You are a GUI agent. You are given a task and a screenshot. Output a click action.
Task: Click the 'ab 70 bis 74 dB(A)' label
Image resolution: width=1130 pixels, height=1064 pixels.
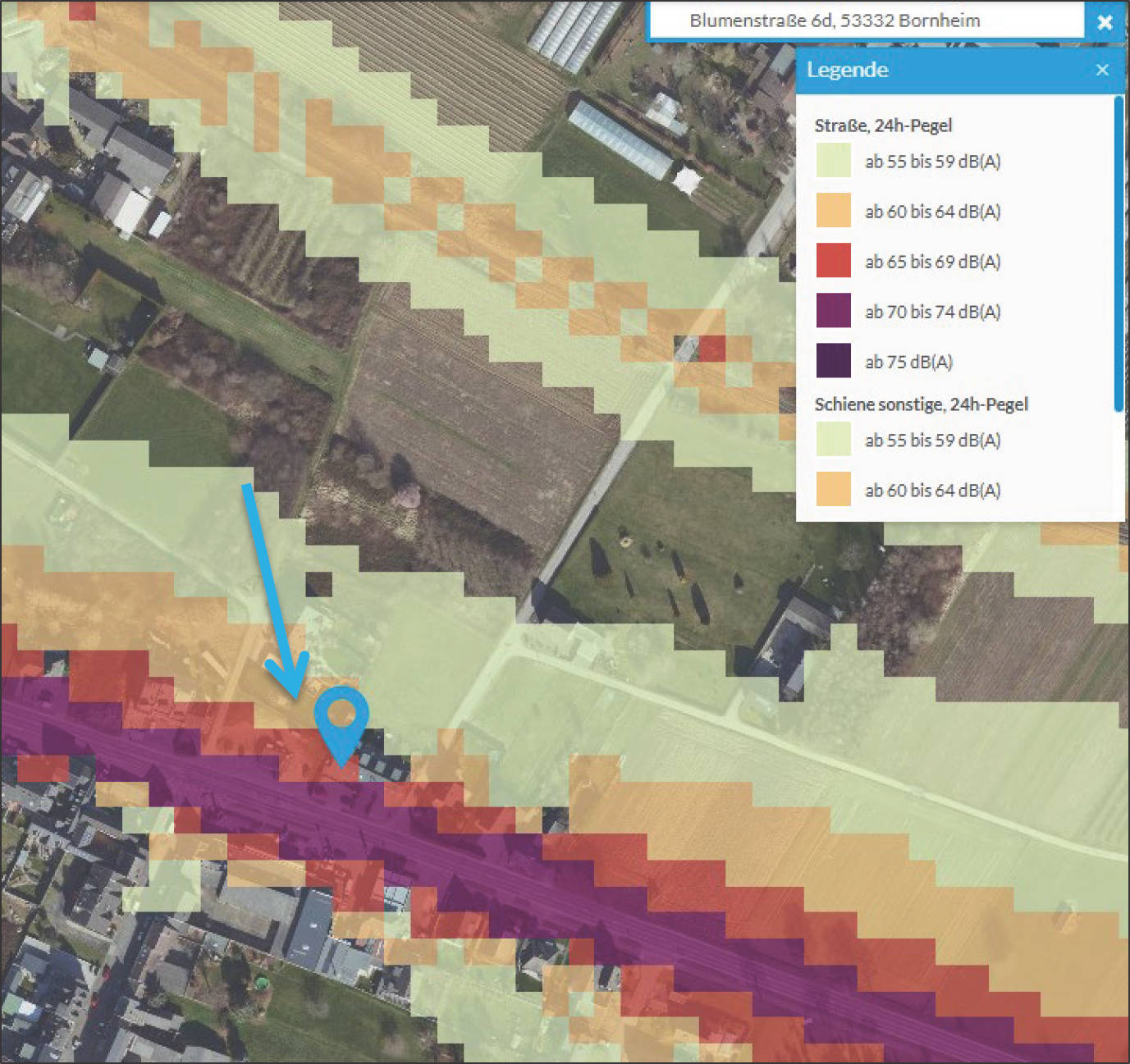[932, 312]
